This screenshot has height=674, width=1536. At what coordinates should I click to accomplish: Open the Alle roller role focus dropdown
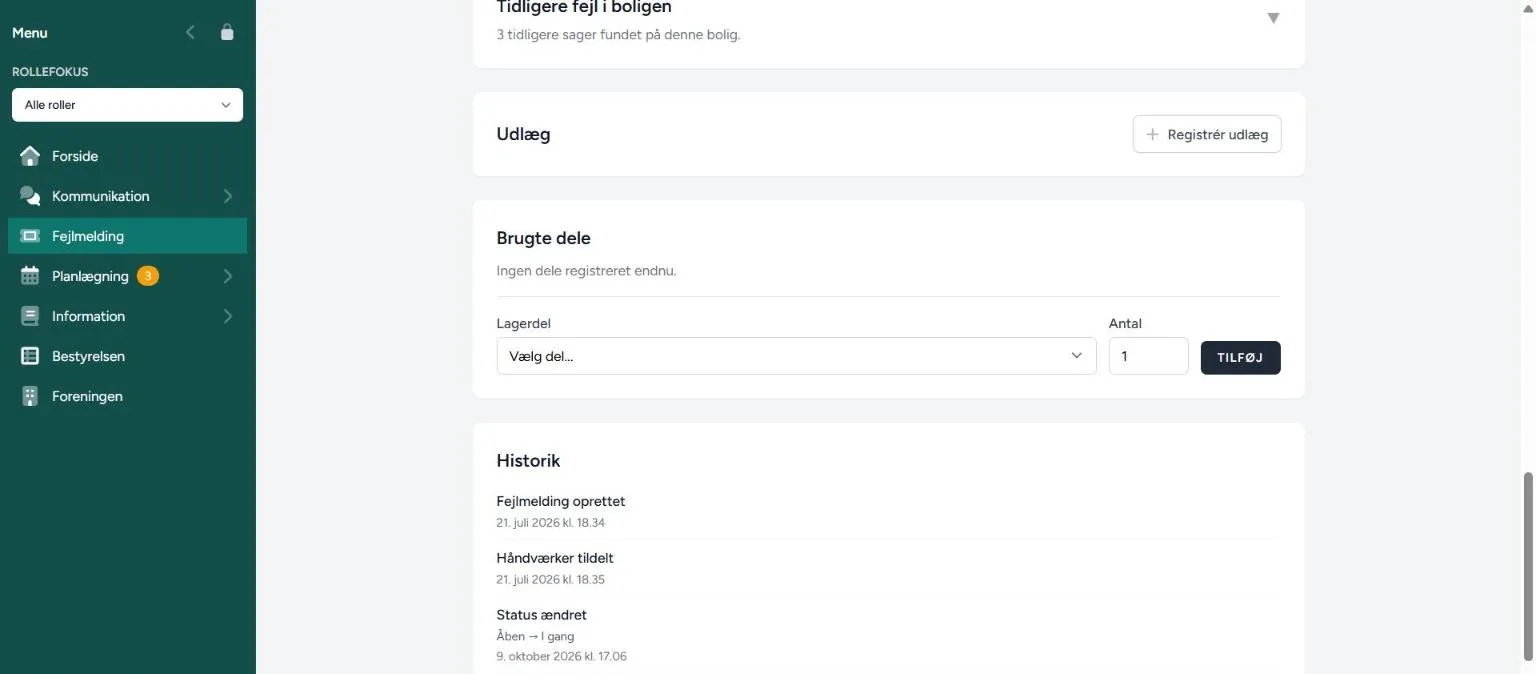coord(127,105)
